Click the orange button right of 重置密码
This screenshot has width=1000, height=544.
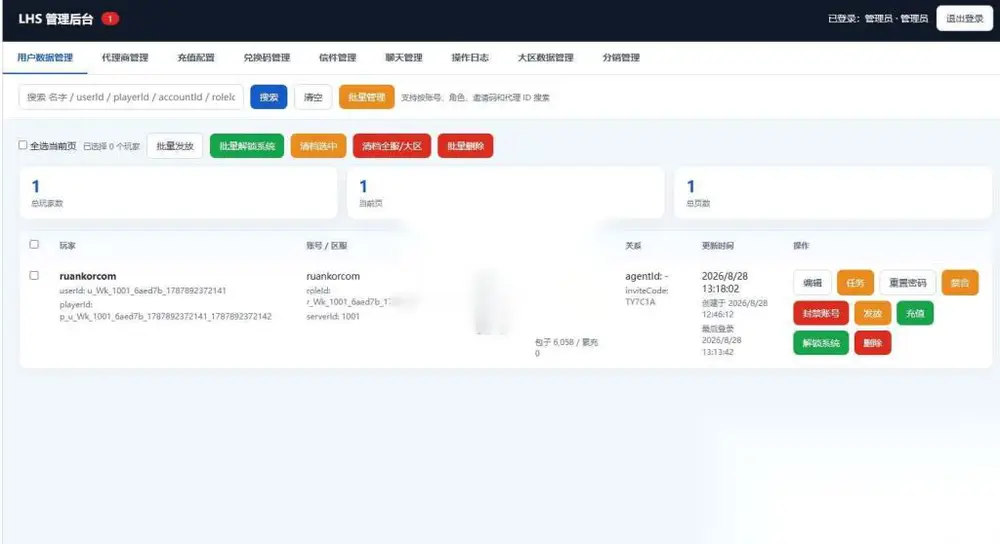[x=960, y=283]
